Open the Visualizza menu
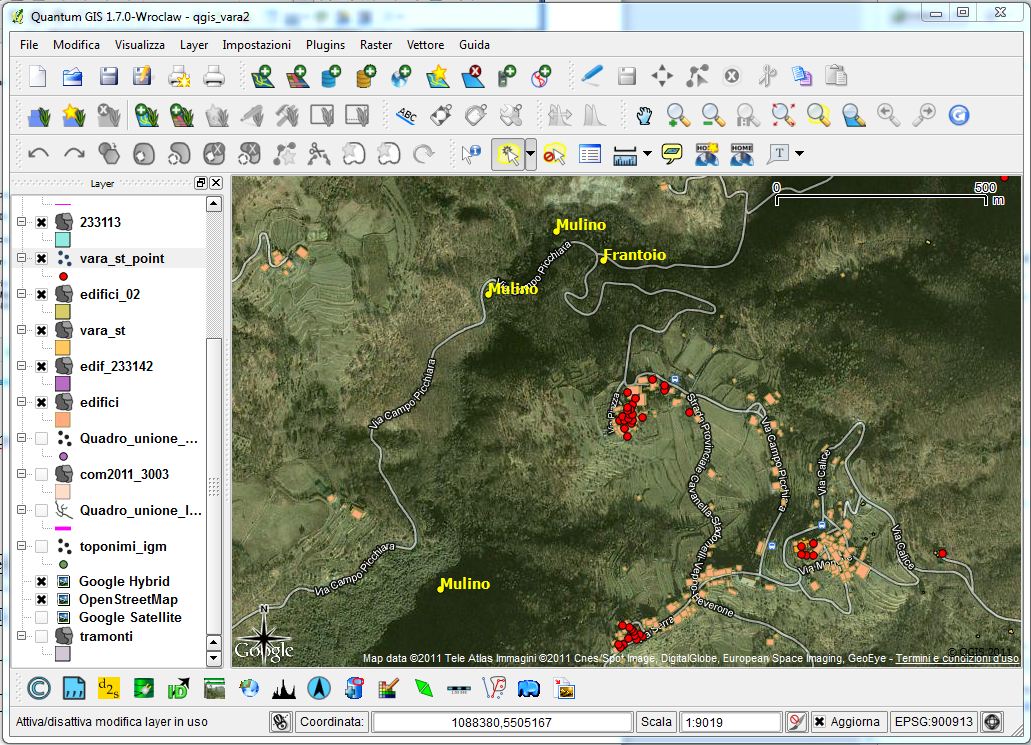Screen dimensions: 1031x745 pos(139,45)
